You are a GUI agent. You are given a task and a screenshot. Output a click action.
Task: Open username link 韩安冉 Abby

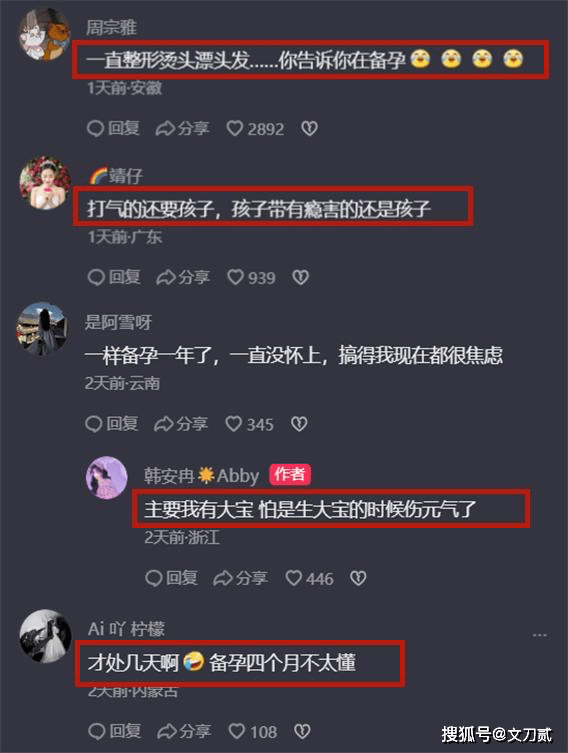pos(202,476)
